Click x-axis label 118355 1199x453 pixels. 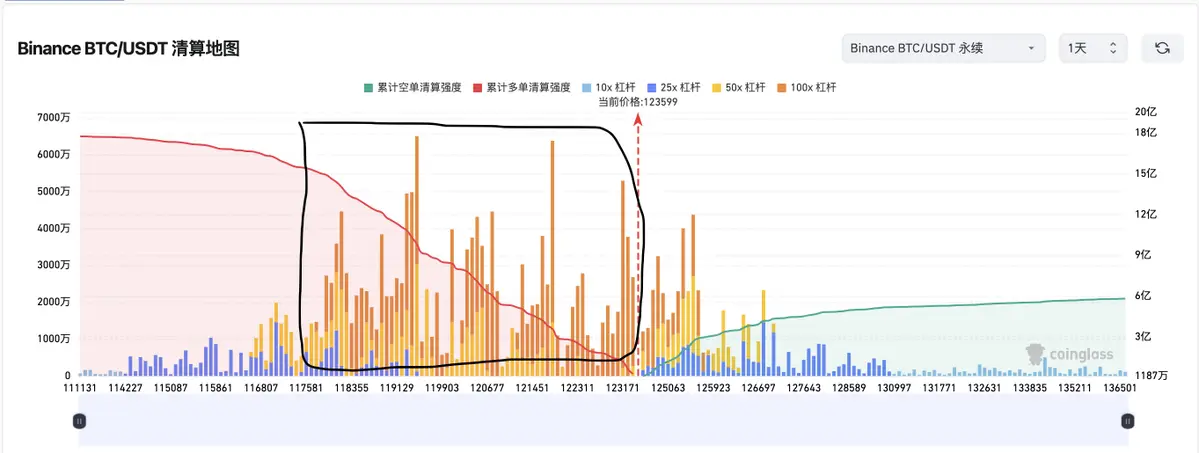coord(352,388)
